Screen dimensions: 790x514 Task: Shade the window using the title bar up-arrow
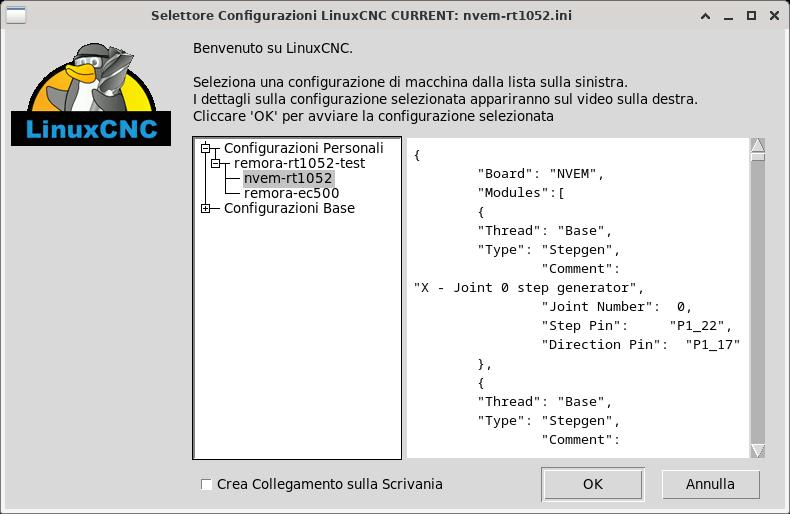705,16
